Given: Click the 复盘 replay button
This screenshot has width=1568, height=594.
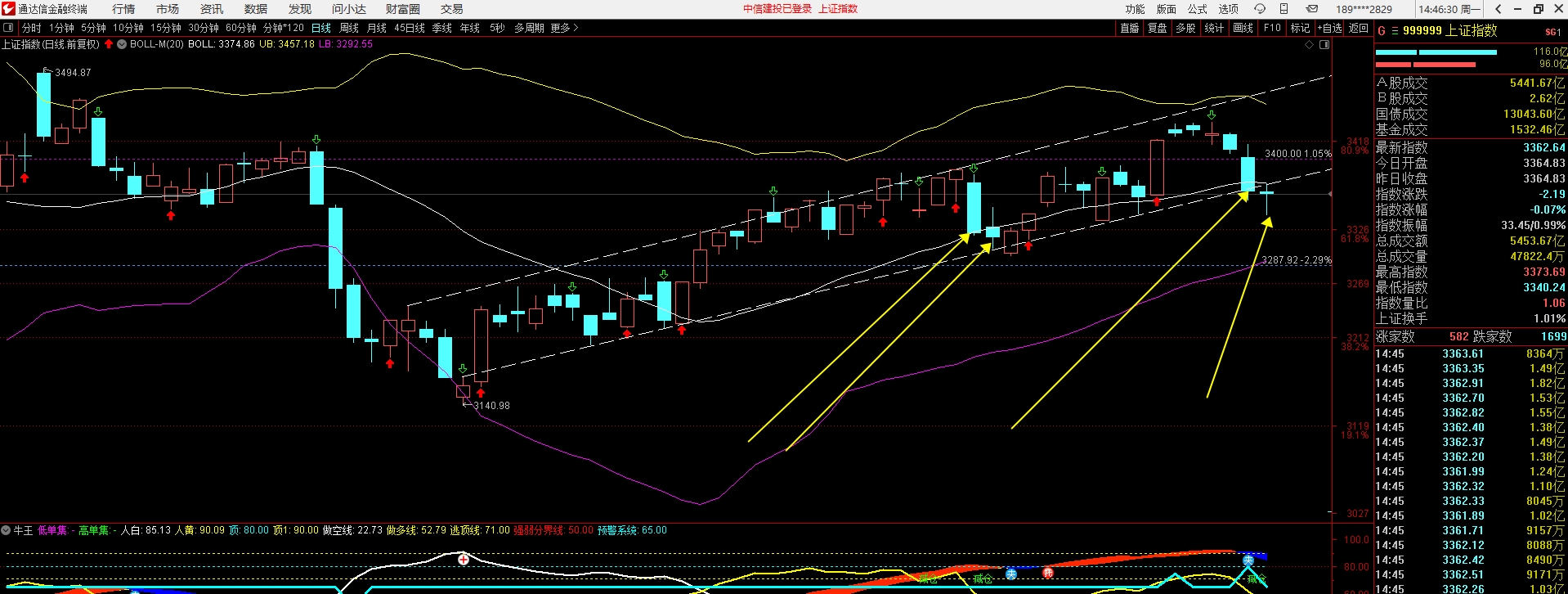Looking at the screenshot, I should 1158,28.
